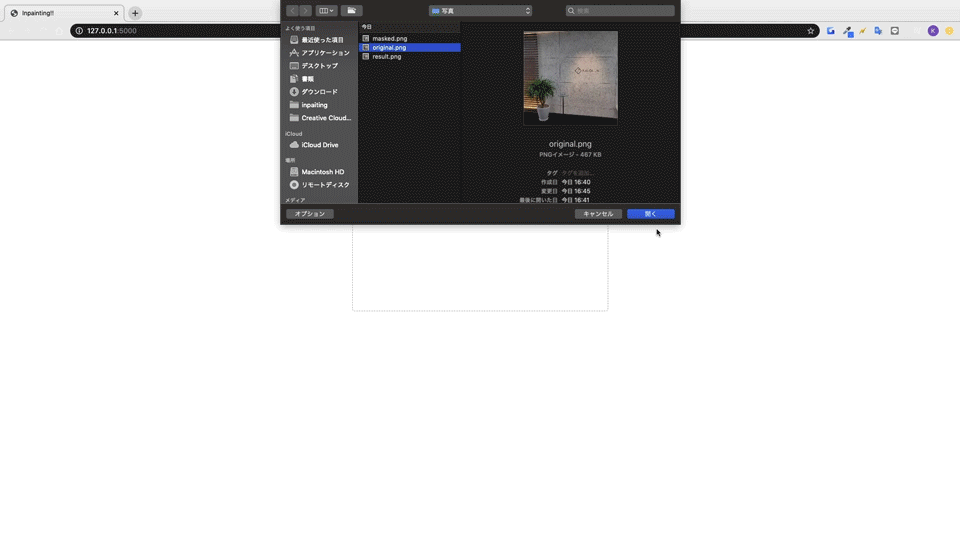
Task: Select result.png in the file list
Action: 387,57
